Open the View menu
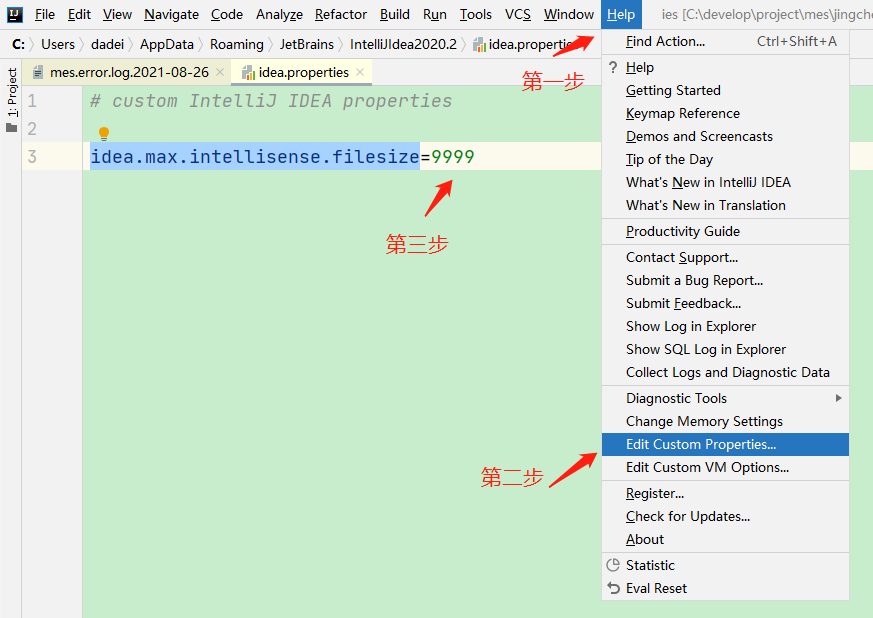 pos(117,14)
